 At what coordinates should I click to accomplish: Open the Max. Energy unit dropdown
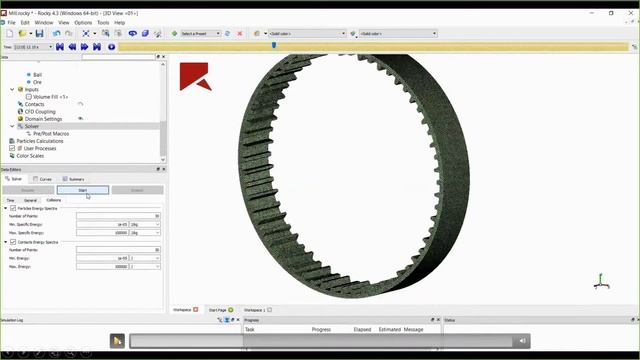click(145, 267)
